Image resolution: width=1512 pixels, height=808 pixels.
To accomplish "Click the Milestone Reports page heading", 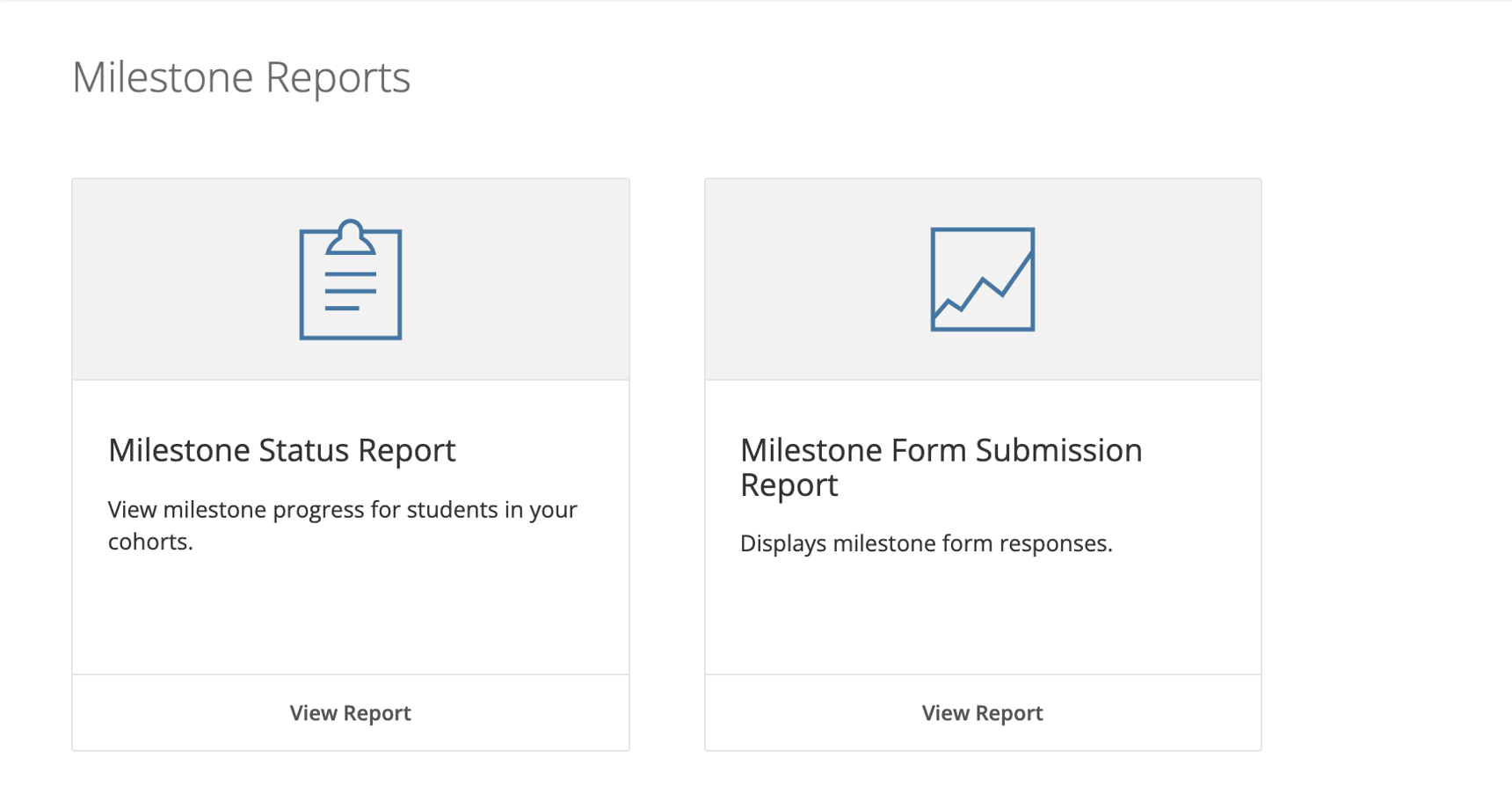I will click(x=242, y=77).
